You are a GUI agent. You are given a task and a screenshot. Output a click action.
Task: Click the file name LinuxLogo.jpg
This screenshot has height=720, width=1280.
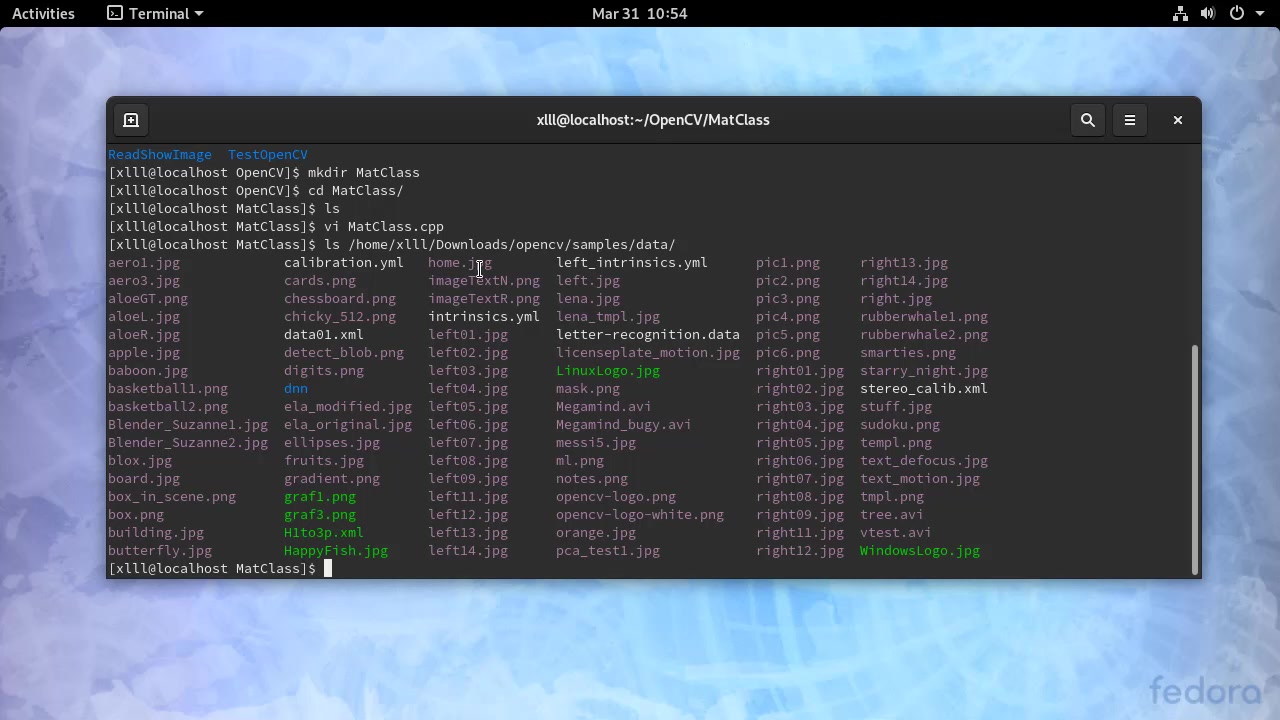coord(608,371)
